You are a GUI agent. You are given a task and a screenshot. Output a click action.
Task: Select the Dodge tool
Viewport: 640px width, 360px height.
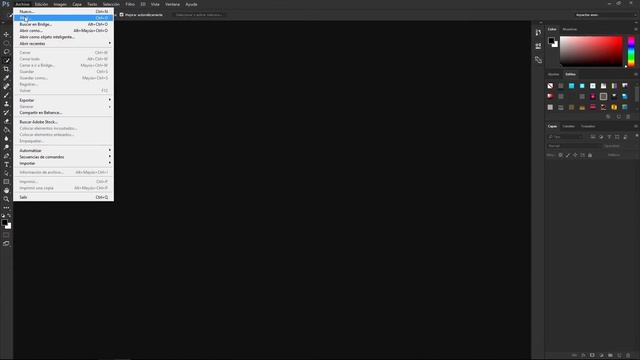tap(6, 147)
